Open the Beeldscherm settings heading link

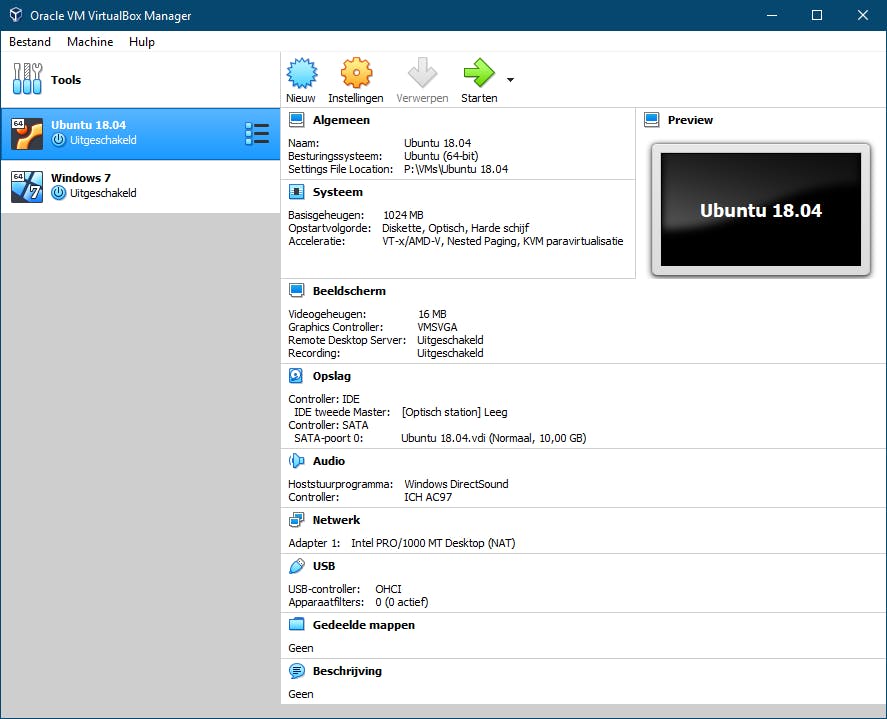(349, 291)
